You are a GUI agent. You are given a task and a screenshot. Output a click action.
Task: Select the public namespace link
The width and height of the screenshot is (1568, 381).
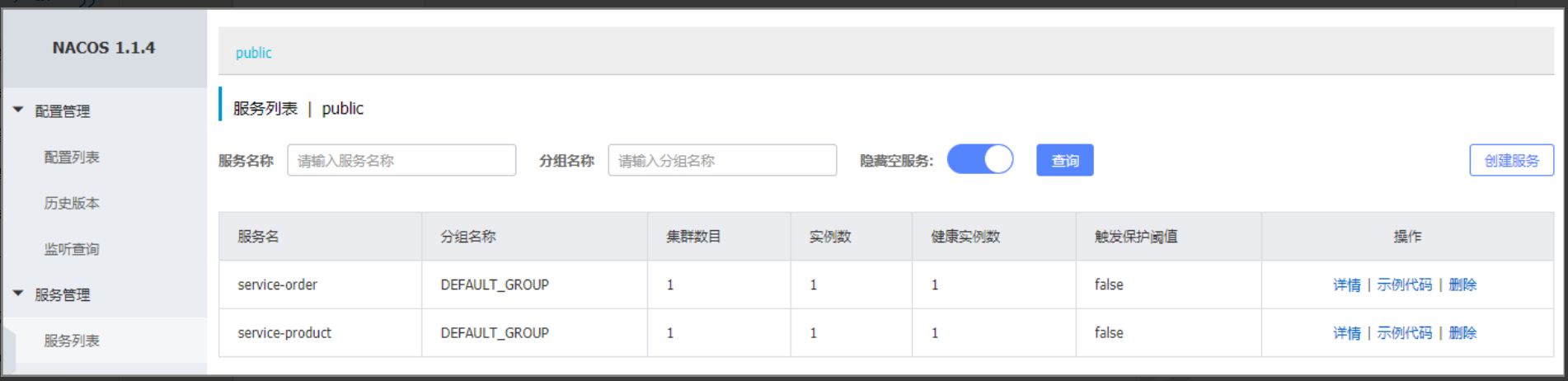coord(254,53)
